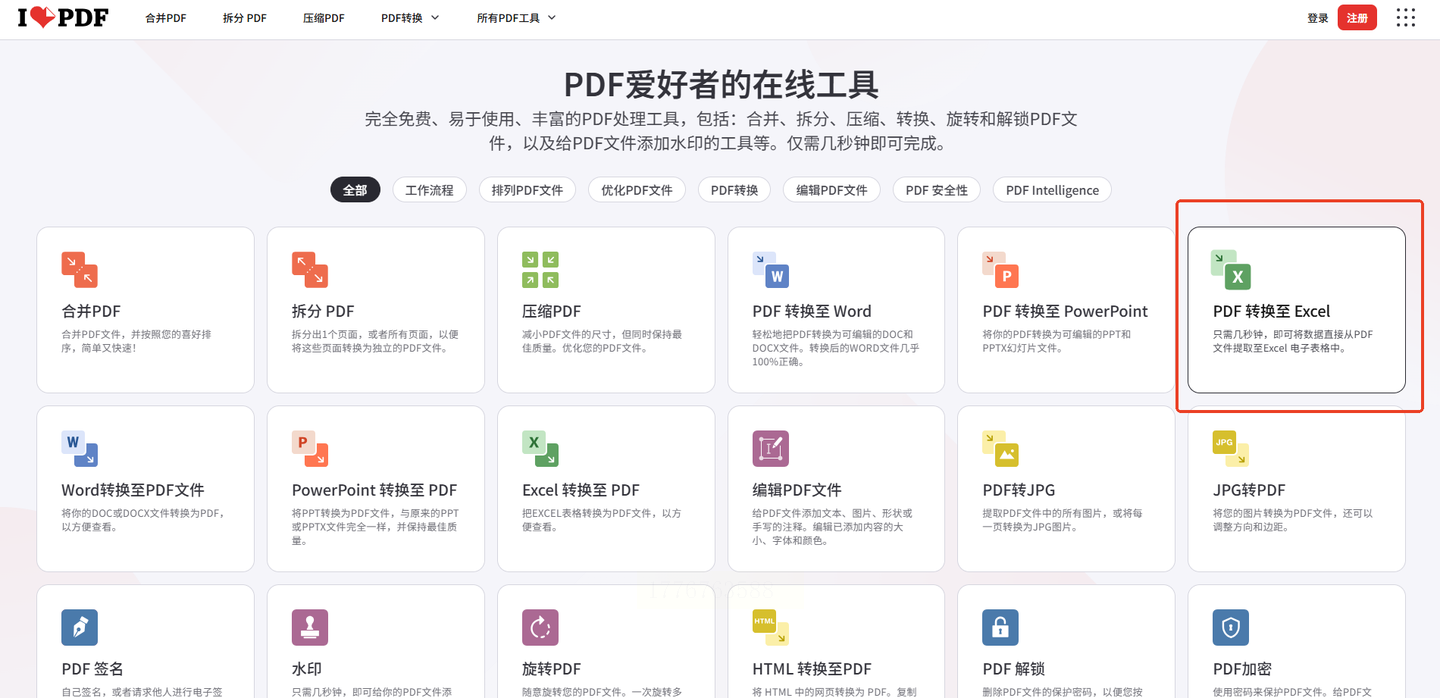The width and height of the screenshot is (1440, 698).
Task: Open 拆分 PDF in the top navigation
Action: (245, 18)
